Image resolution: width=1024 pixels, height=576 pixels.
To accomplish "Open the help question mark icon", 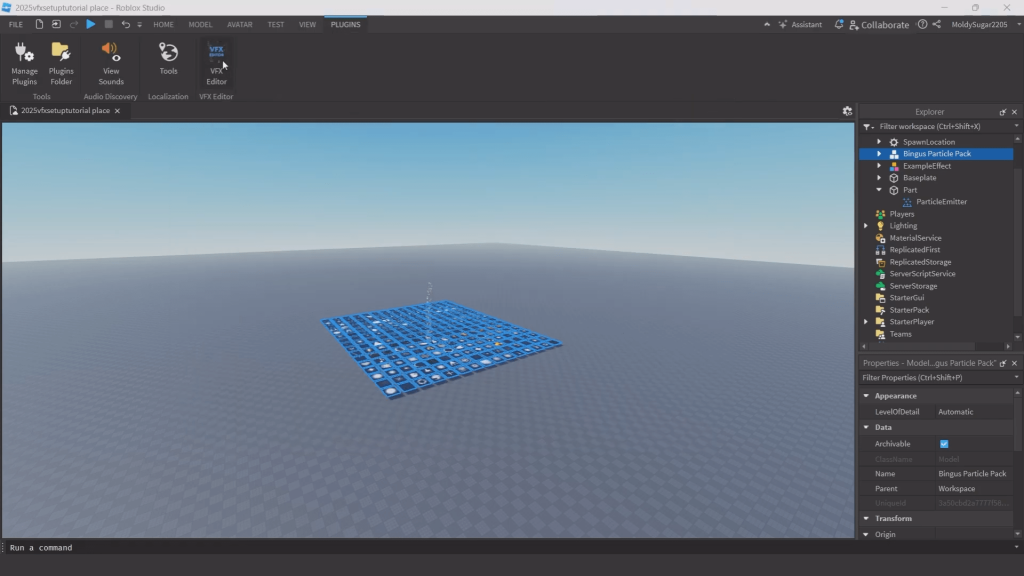I will pyautogui.click(x=922, y=24).
